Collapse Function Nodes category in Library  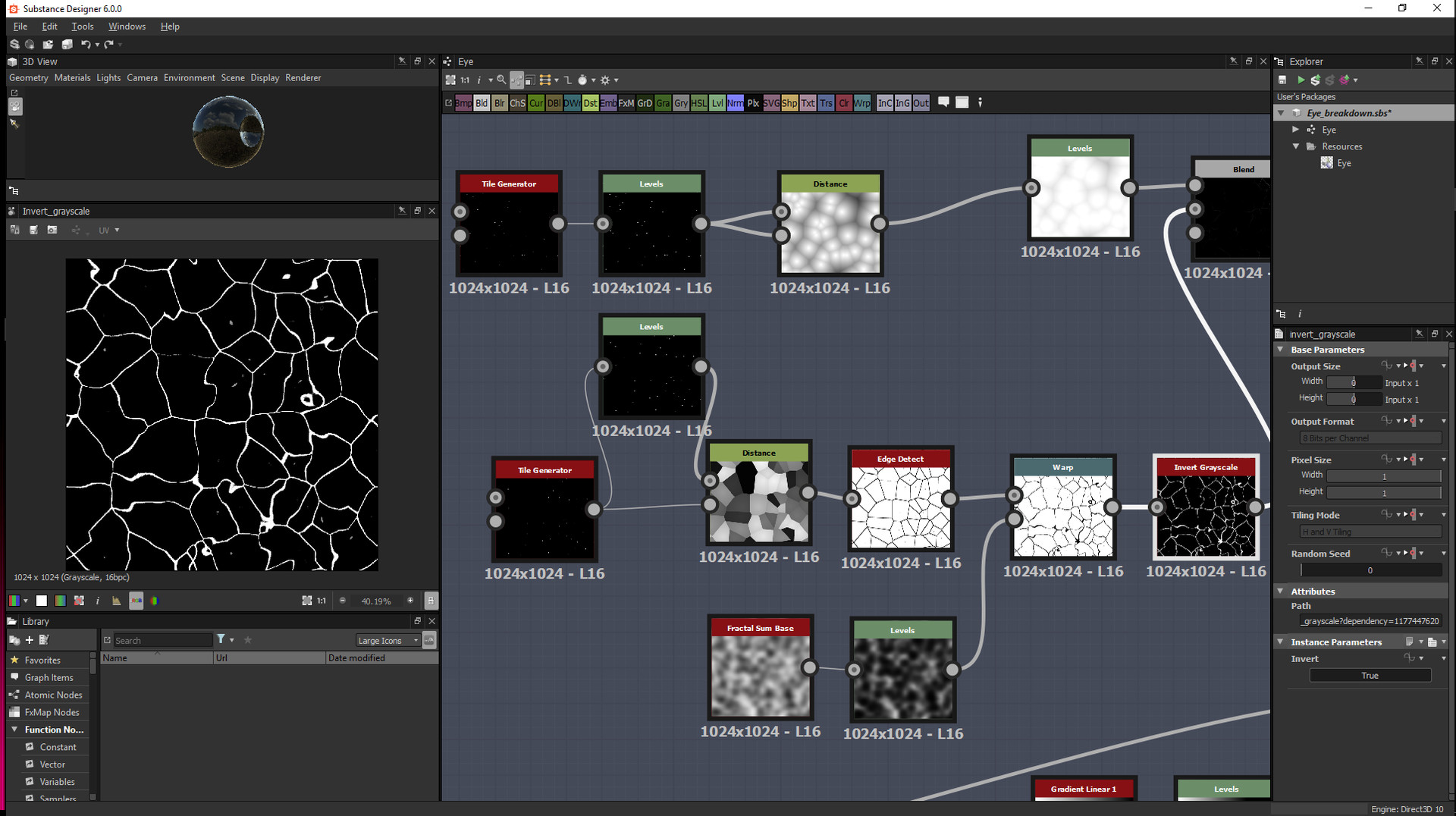(14, 730)
